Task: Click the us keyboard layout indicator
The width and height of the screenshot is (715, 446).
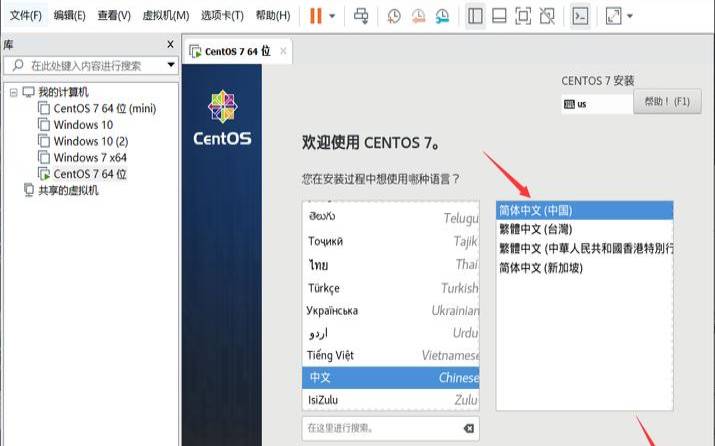Action: point(596,104)
